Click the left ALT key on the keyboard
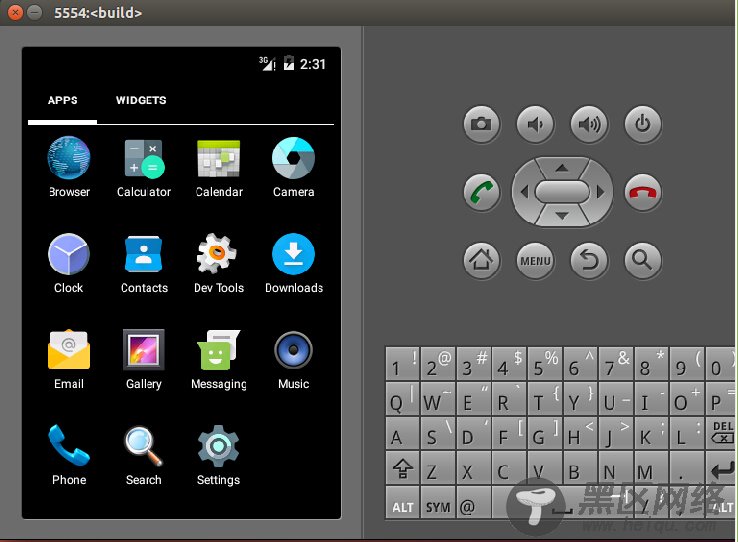This screenshot has width=738, height=542. 402,503
